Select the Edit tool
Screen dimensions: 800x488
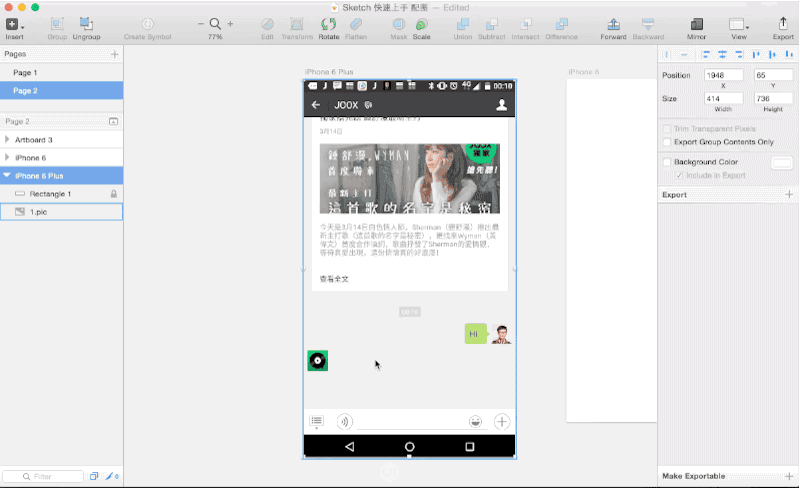tap(267, 24)
